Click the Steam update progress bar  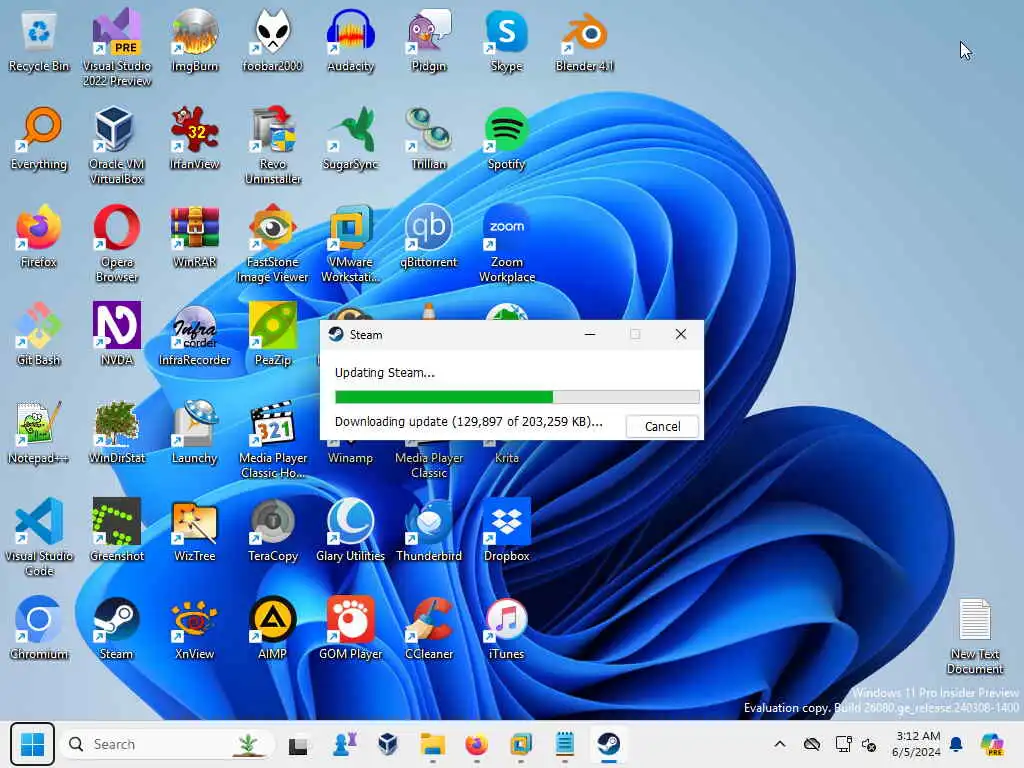click(517, 397)
